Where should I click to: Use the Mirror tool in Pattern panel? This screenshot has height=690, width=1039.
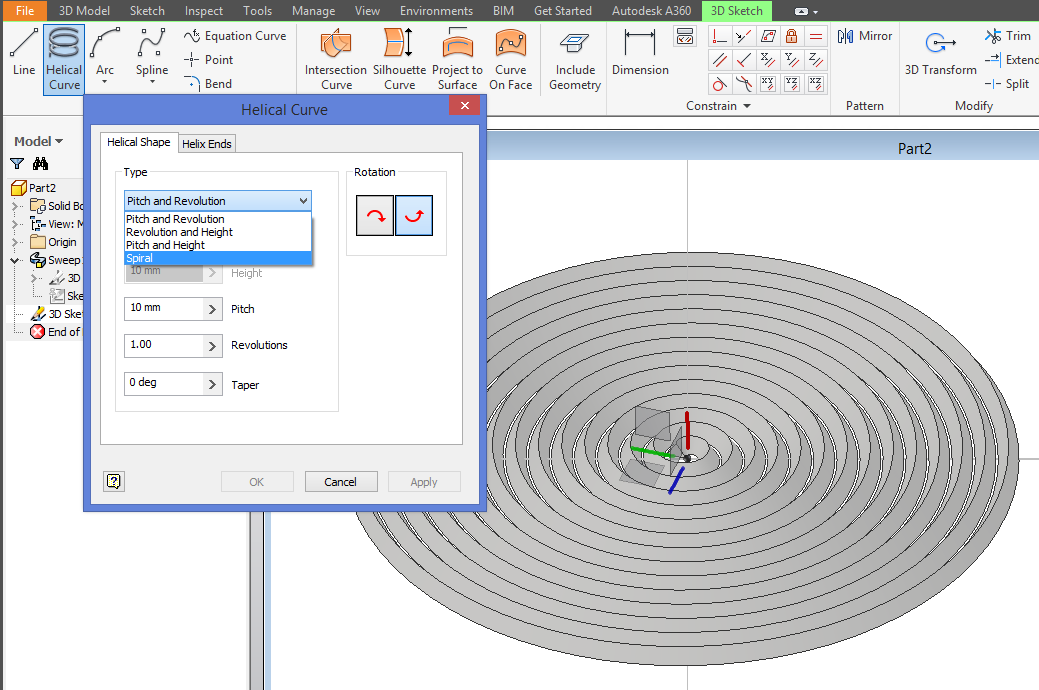(x=864, y=35)
